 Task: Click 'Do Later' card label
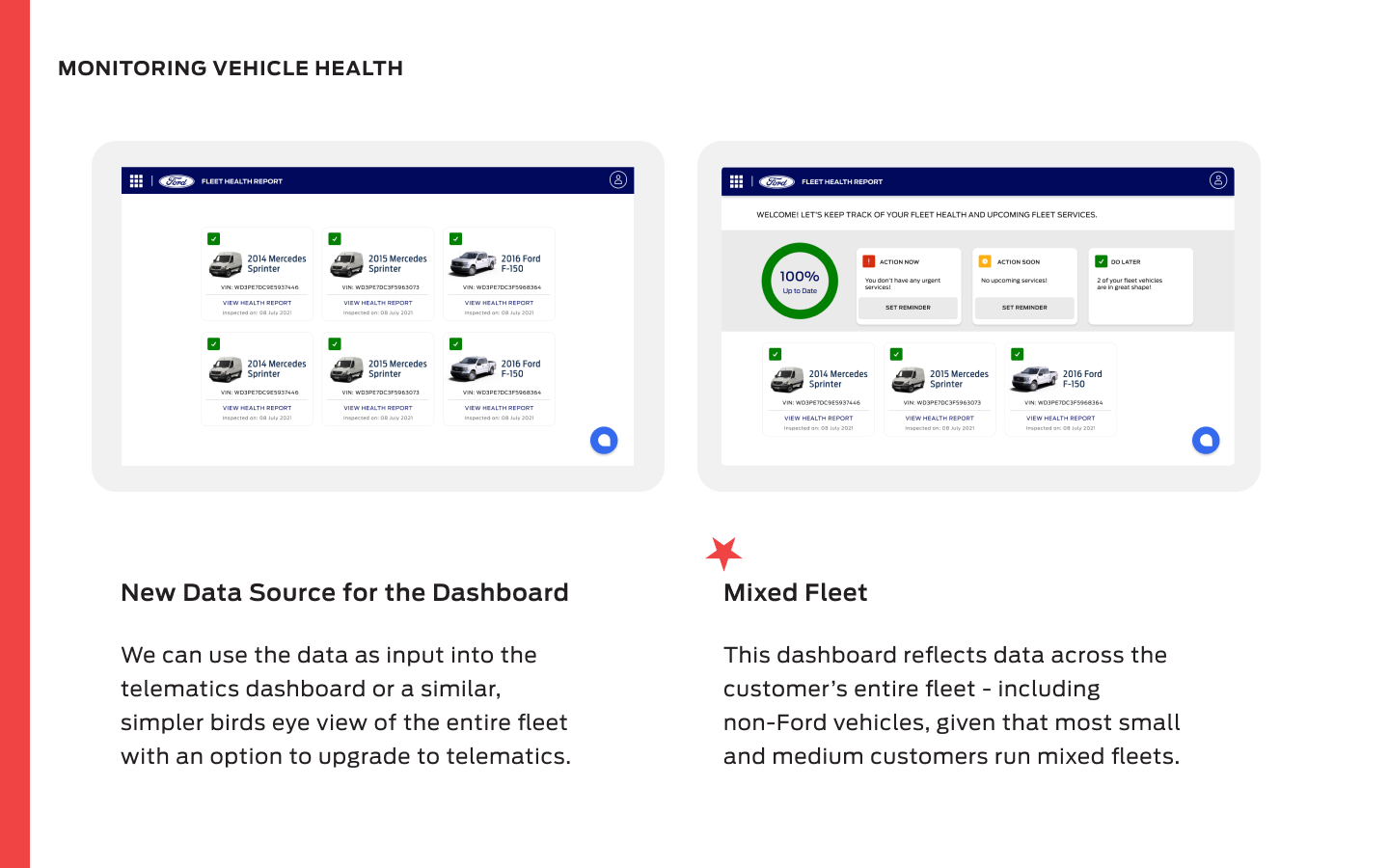[1126, 261]
